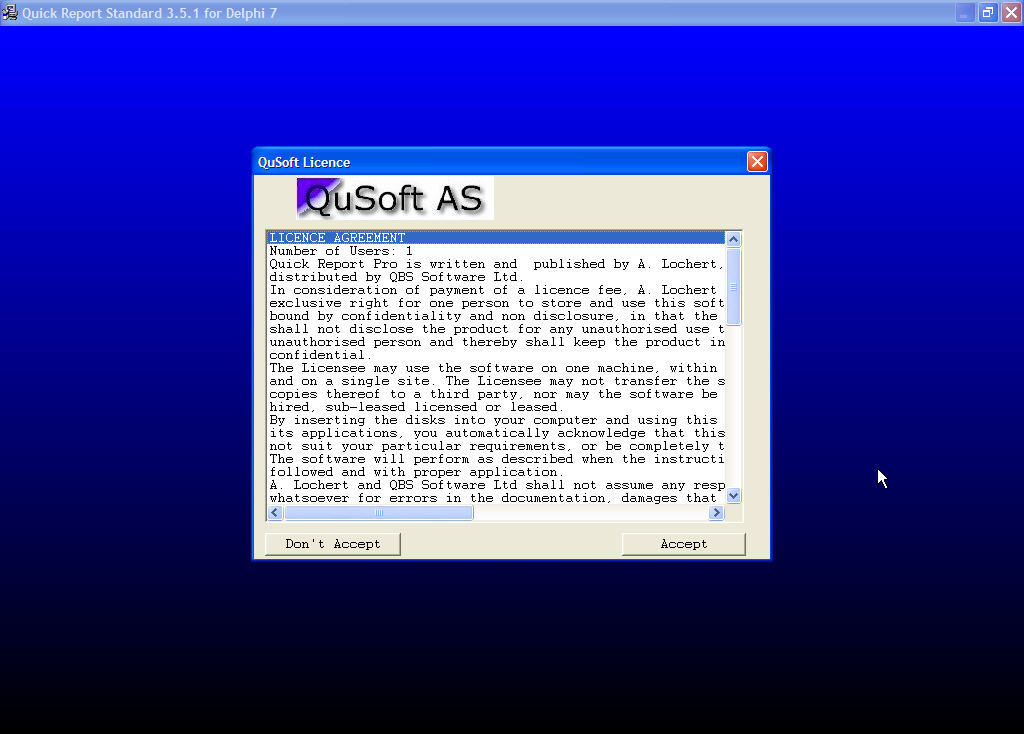Click the line starting 'copies thereof to a third party'
Viewport: 1024px width, 734px height.
[x=496, y=394]
